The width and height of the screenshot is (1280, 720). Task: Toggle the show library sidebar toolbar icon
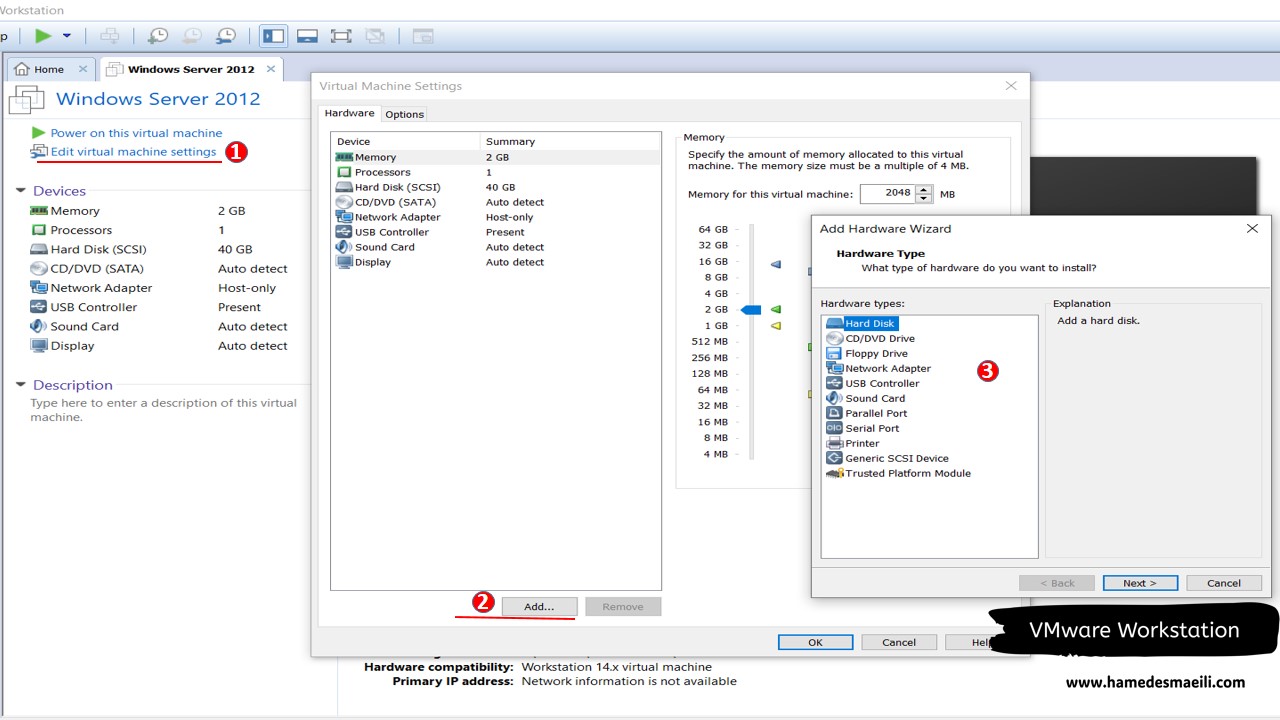[x=274, y=36]
